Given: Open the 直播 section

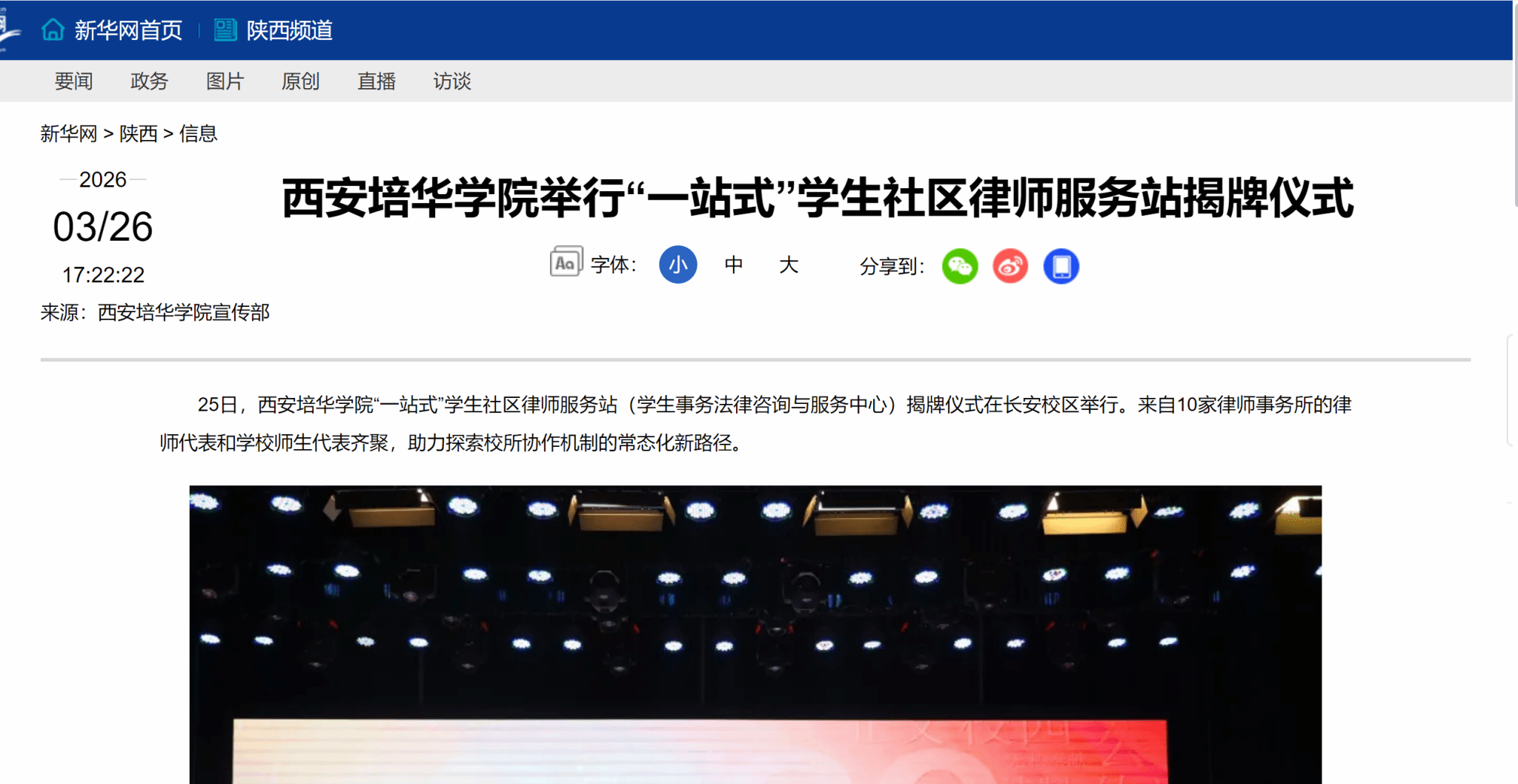Looking at the screenshot, I should 377,81.
